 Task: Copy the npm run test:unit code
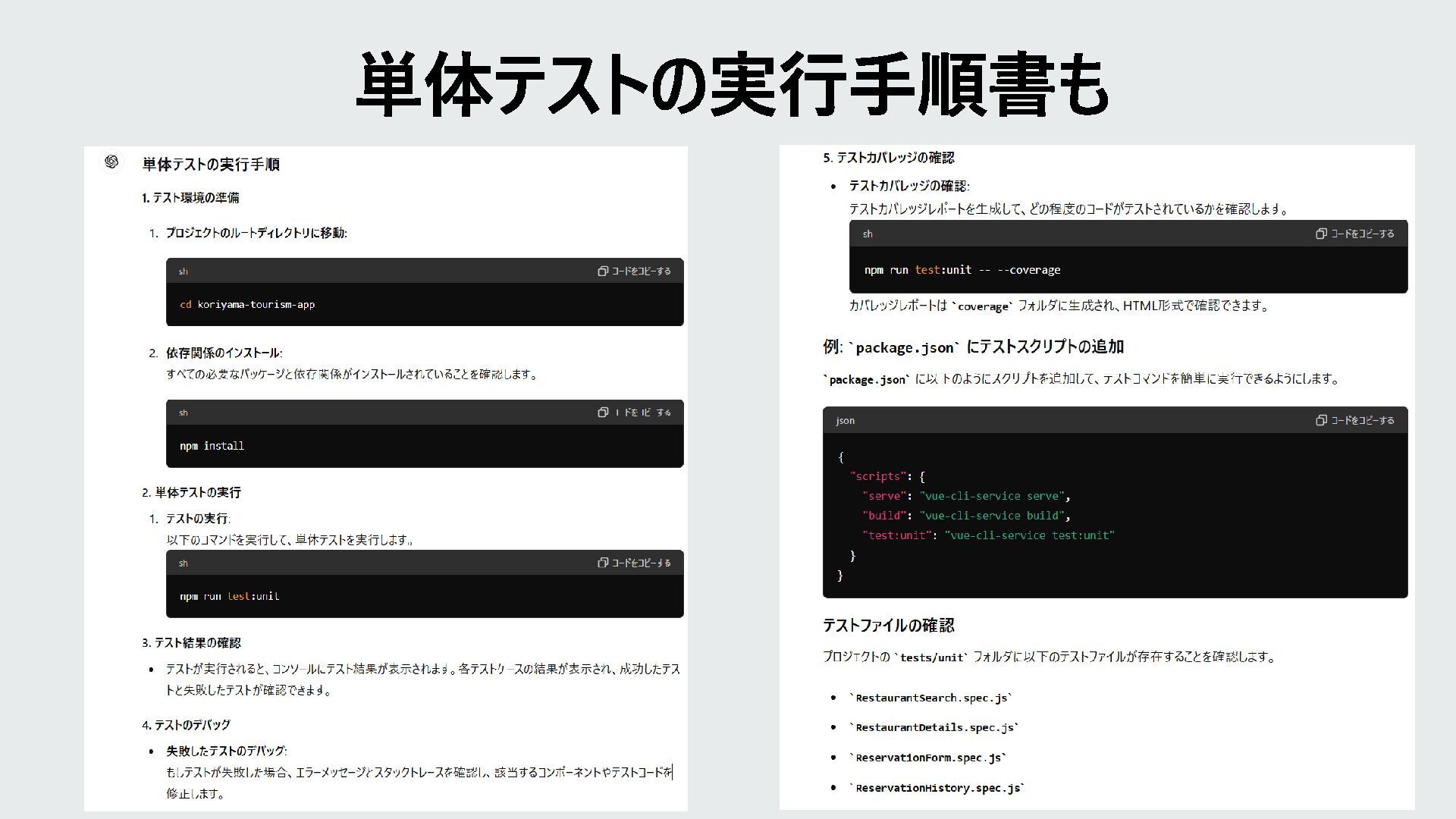coord(634,563)
